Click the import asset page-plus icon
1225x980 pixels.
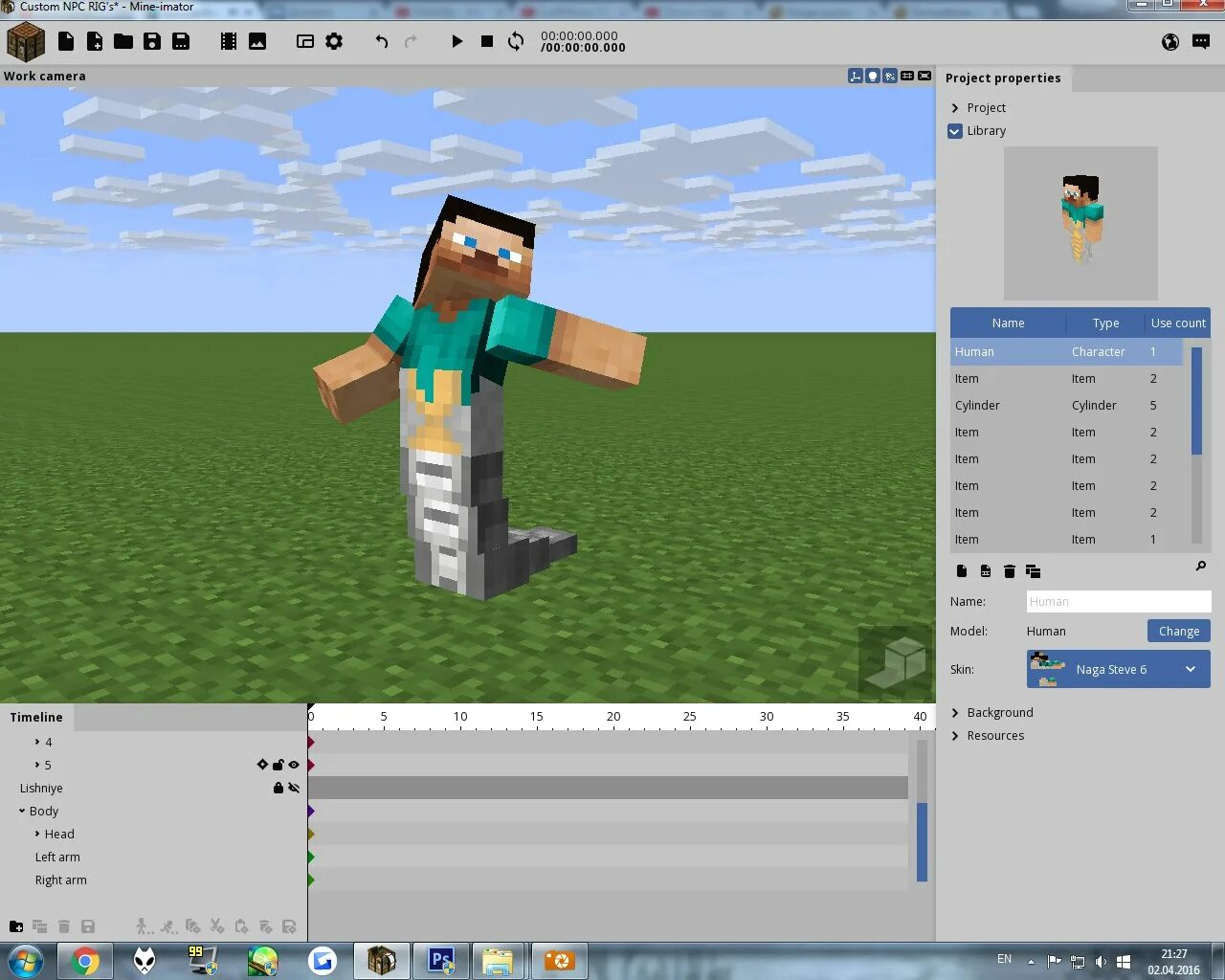pos(95,41)
